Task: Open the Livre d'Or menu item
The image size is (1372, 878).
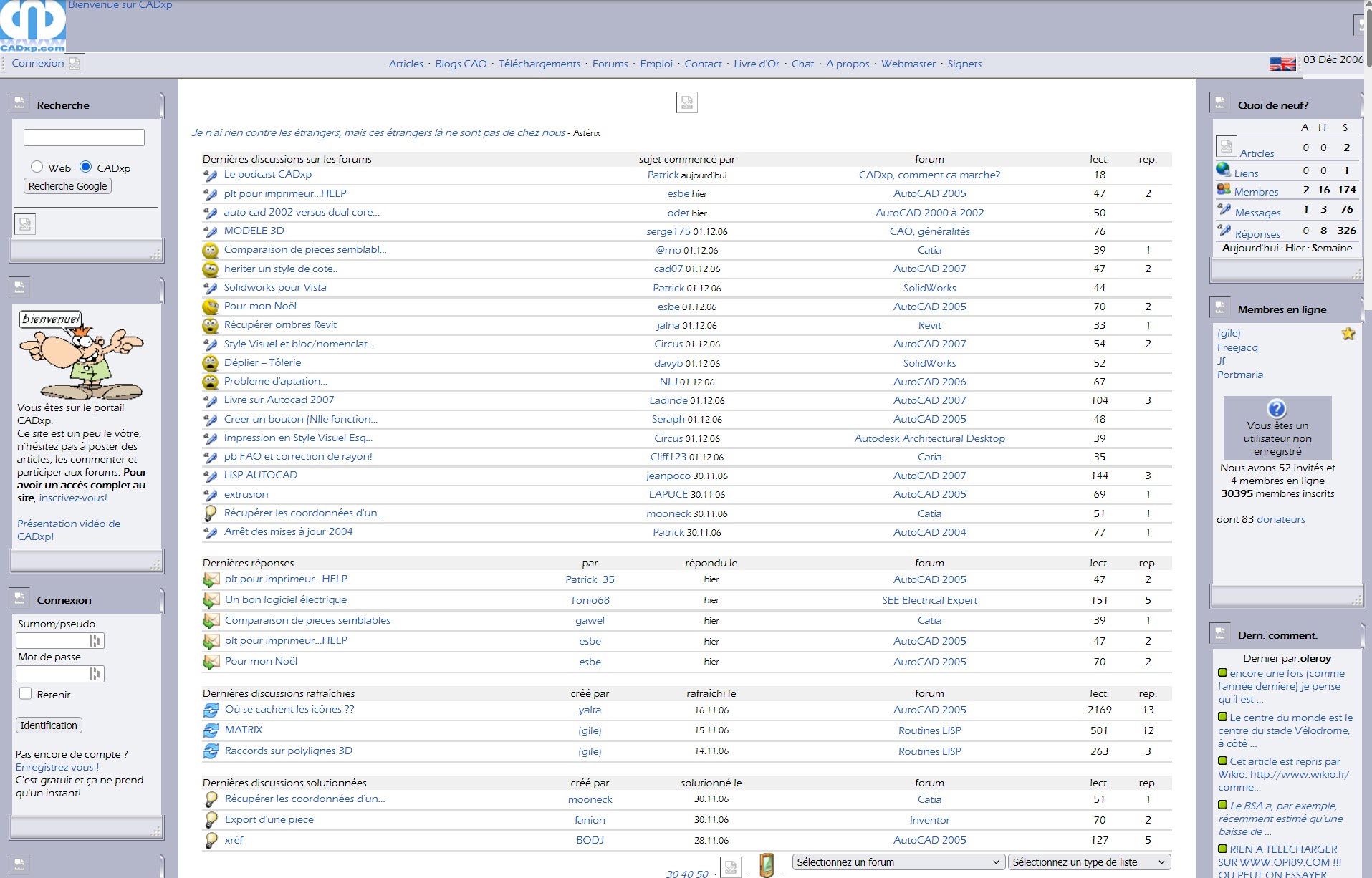Action: click(x=757, y=64)
